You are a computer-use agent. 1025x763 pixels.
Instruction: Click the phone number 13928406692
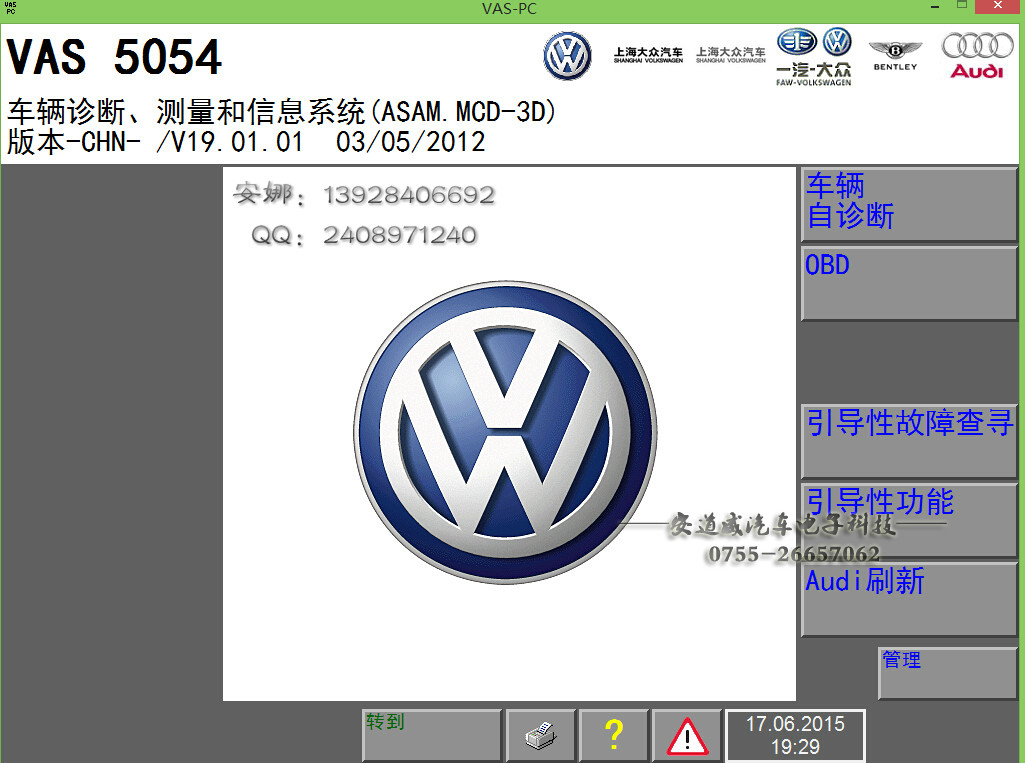[409, 195]
